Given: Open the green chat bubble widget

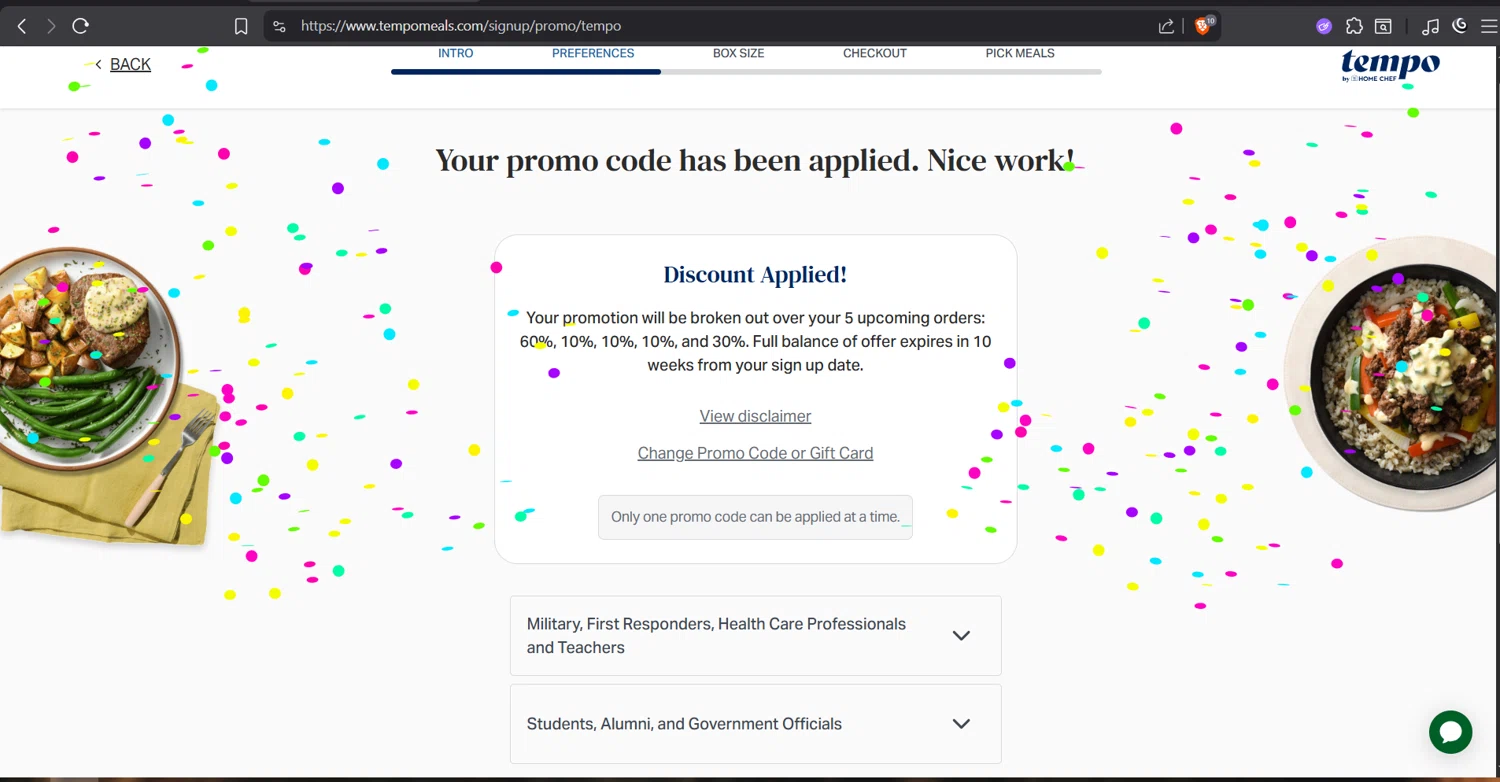Looking at the screenshot, I should [x=1450, y=732].
